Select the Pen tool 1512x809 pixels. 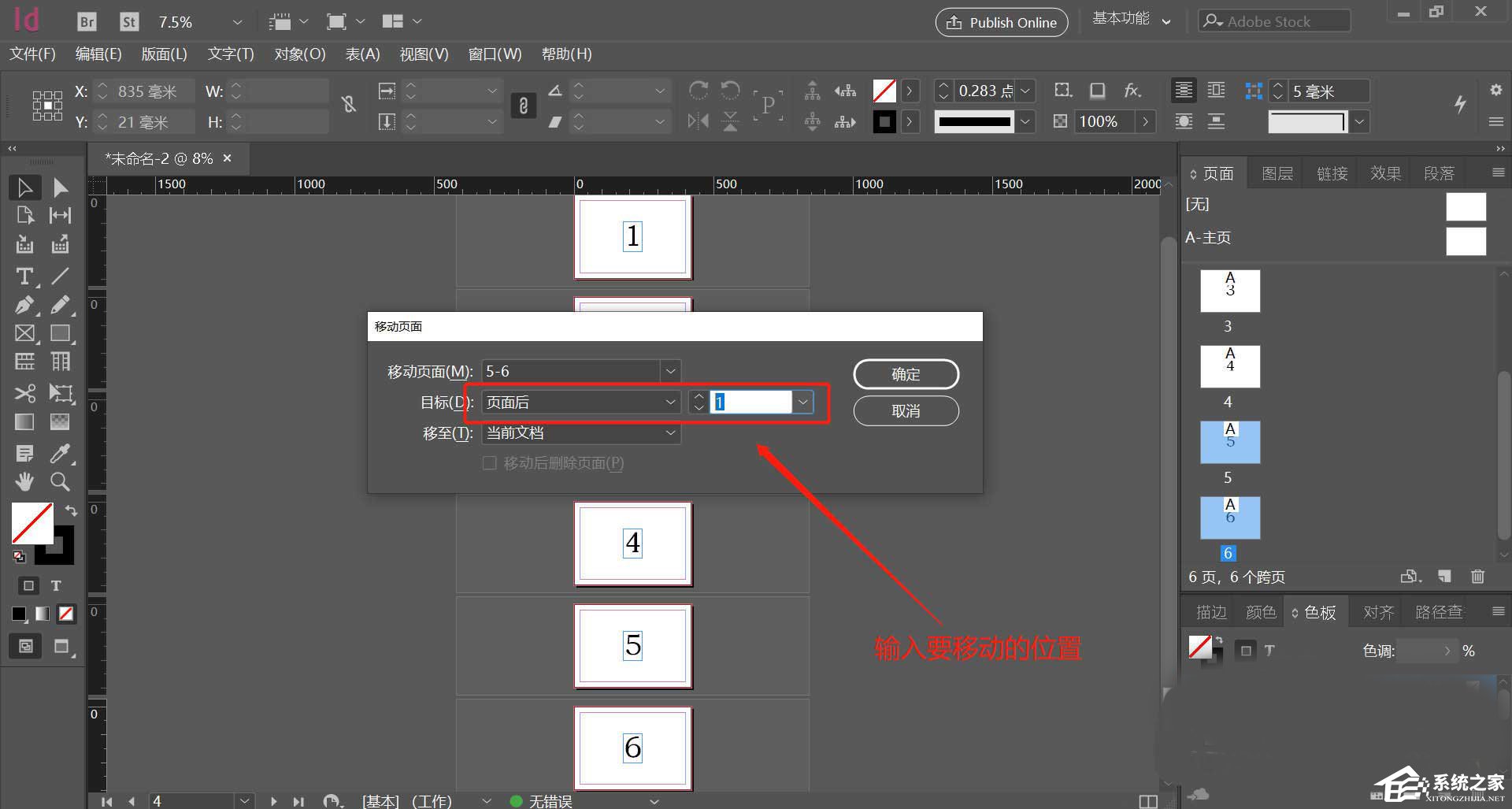[24, 305]
